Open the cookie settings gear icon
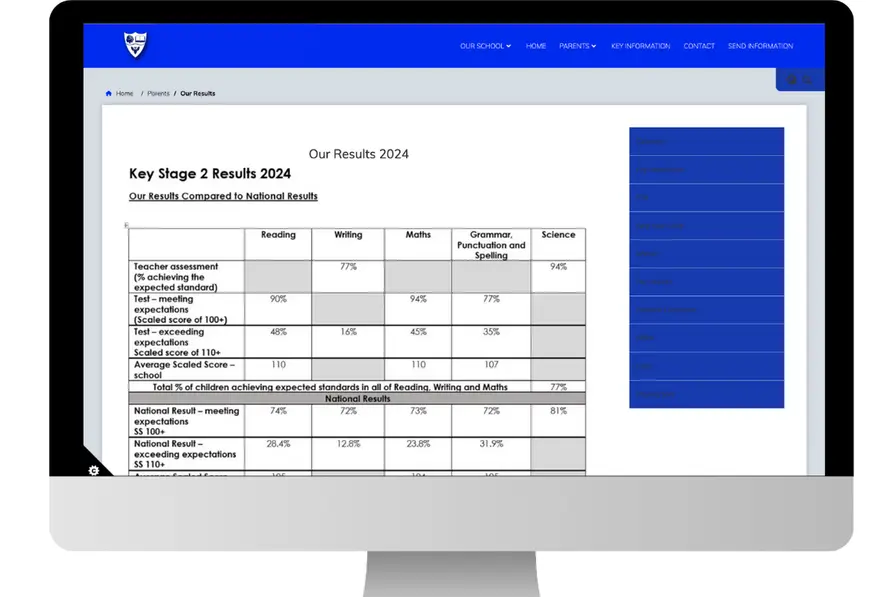Viewport: 896px width, 597px height. [x=94, y=470]
